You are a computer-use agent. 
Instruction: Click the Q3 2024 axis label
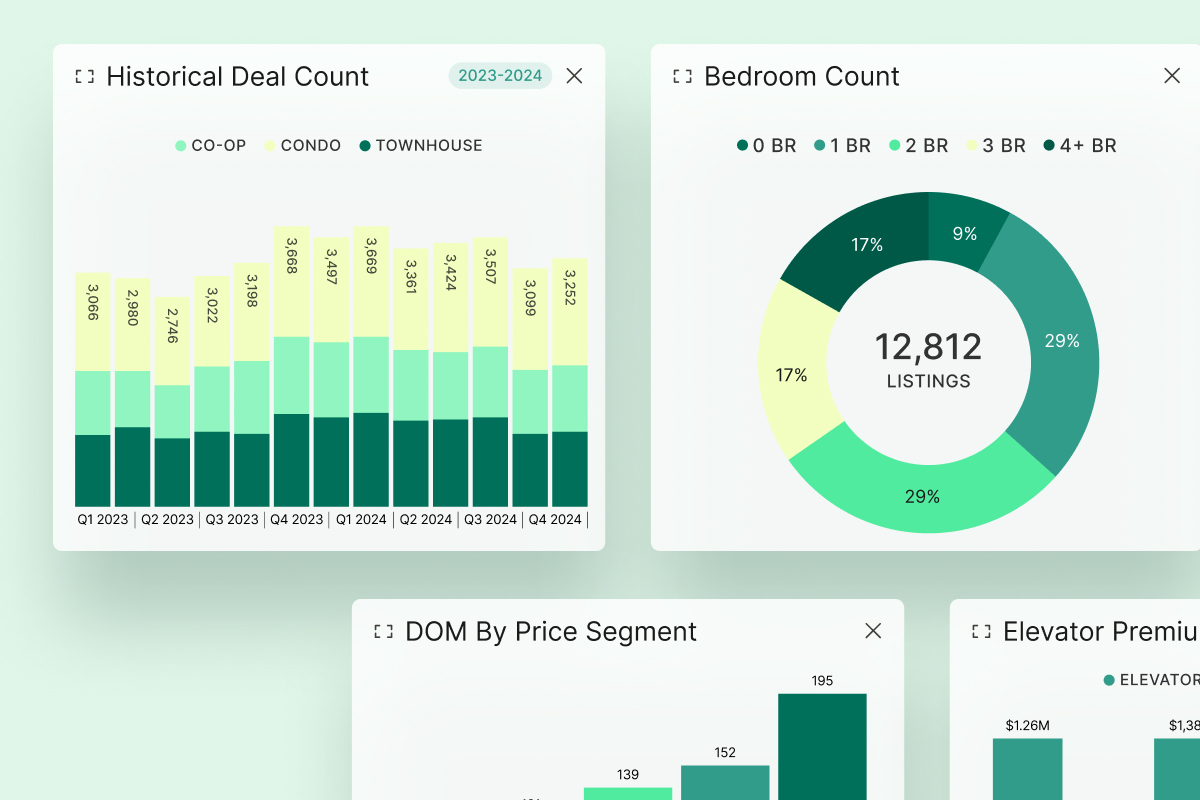(x=491, y=520)
